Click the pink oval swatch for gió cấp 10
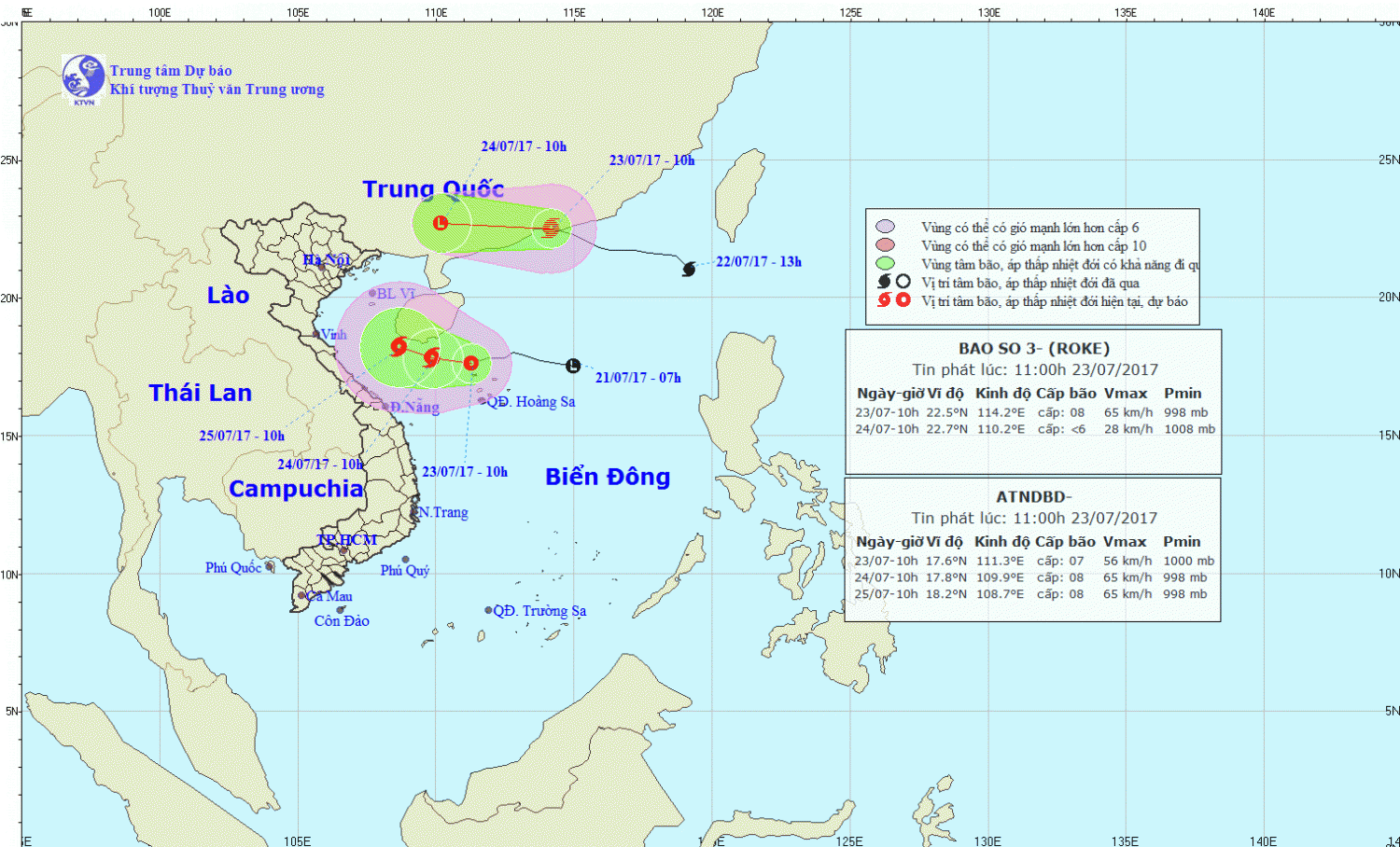Image resolution: width=1400 pixels, height=847 pixels. coord(885,245)
